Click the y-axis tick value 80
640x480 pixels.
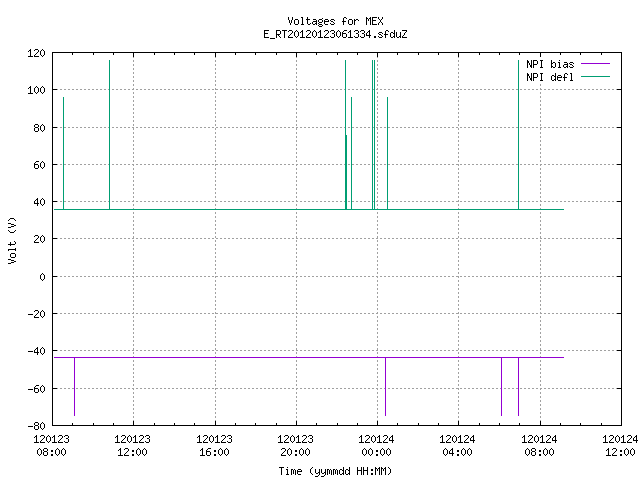click(x=39, y=128)
